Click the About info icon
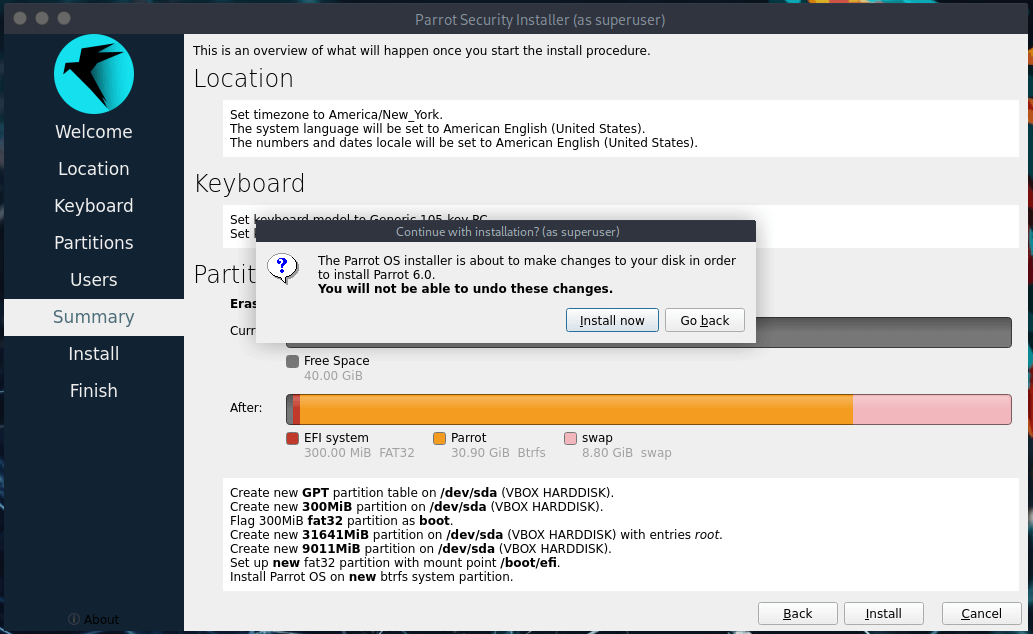This screenshot has width=1033, height=634. (x=74, y=620)
